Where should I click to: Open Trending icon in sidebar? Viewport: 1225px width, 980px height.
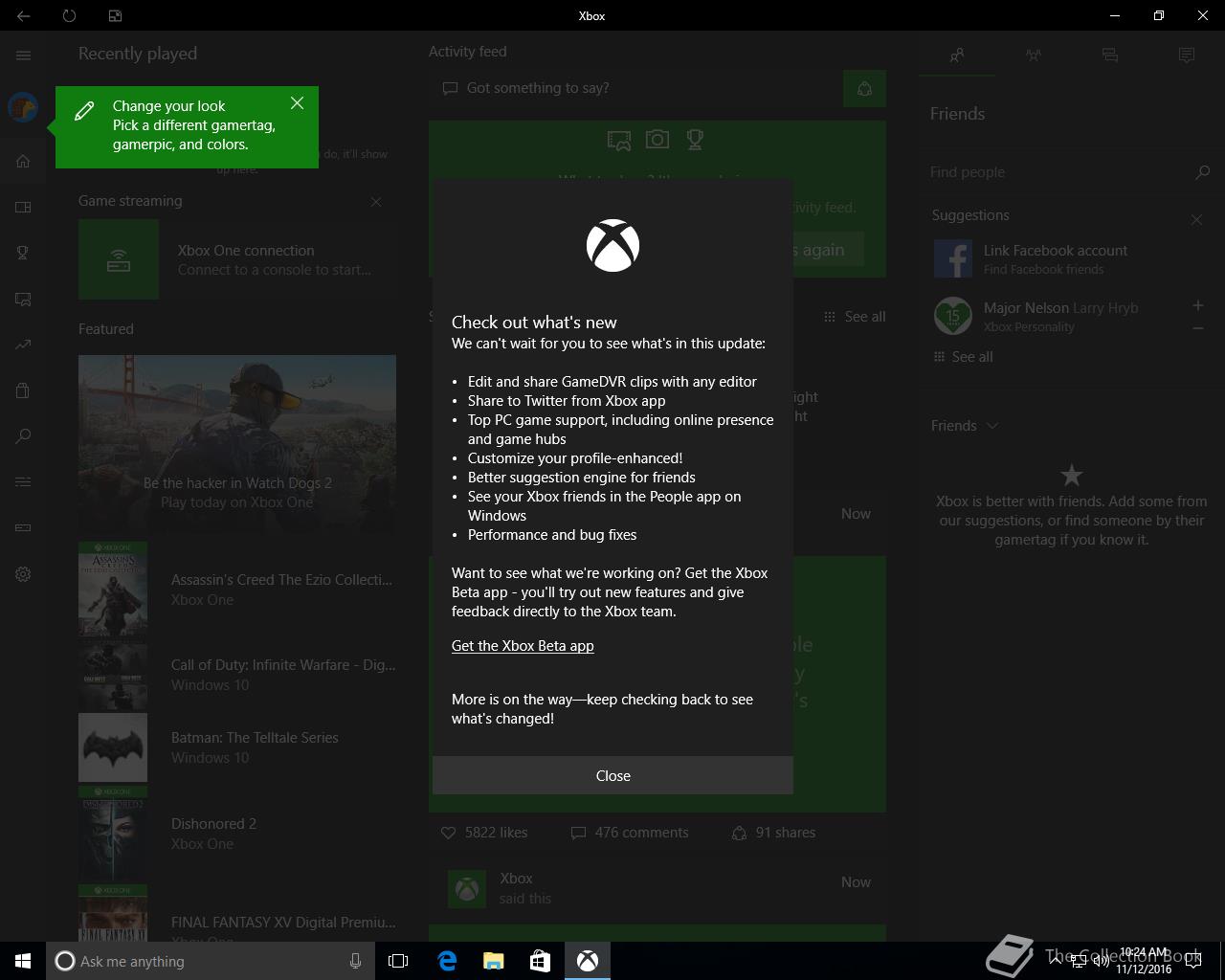23,345
